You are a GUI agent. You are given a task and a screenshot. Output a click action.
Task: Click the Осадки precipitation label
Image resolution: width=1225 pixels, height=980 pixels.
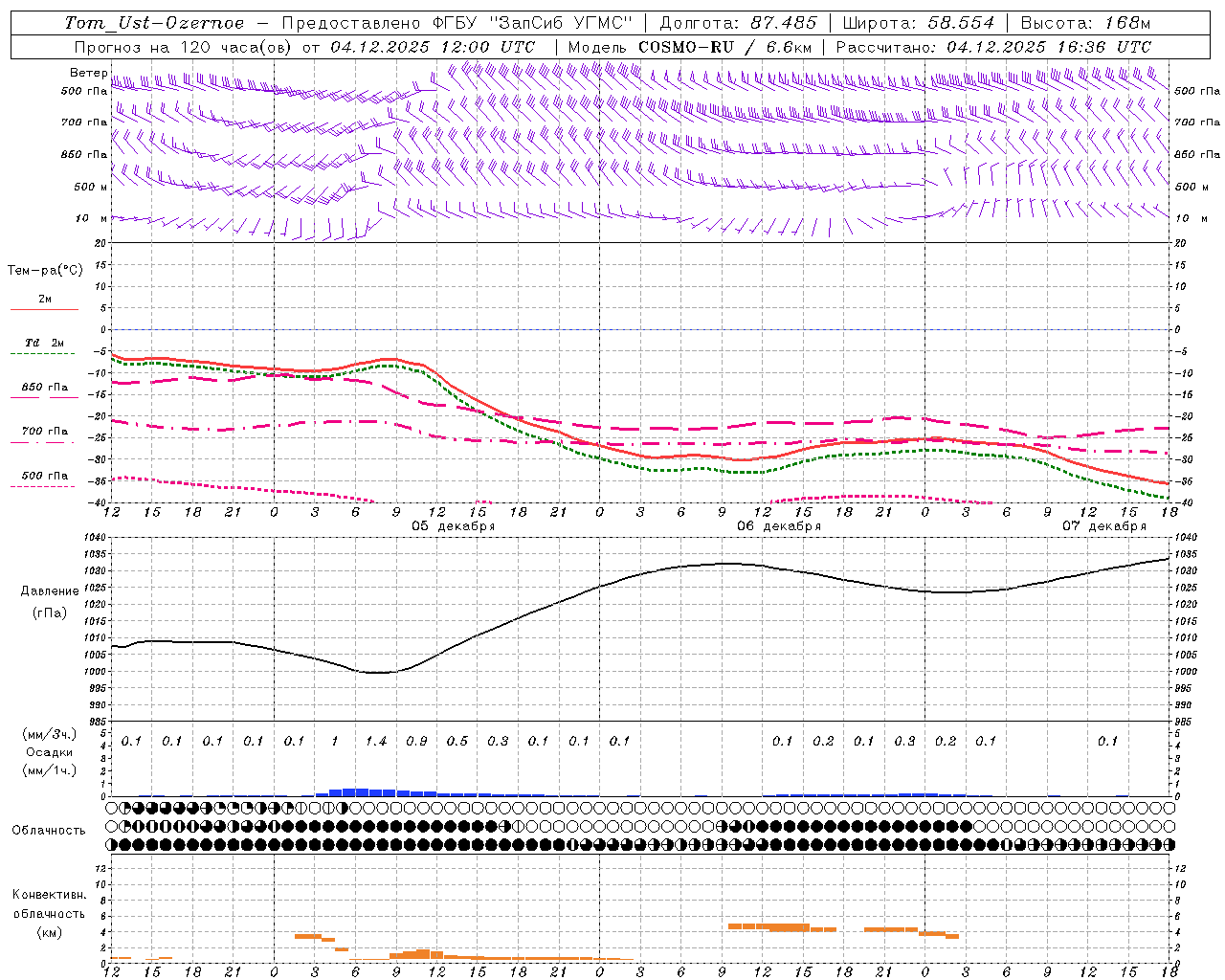point(50,752)
